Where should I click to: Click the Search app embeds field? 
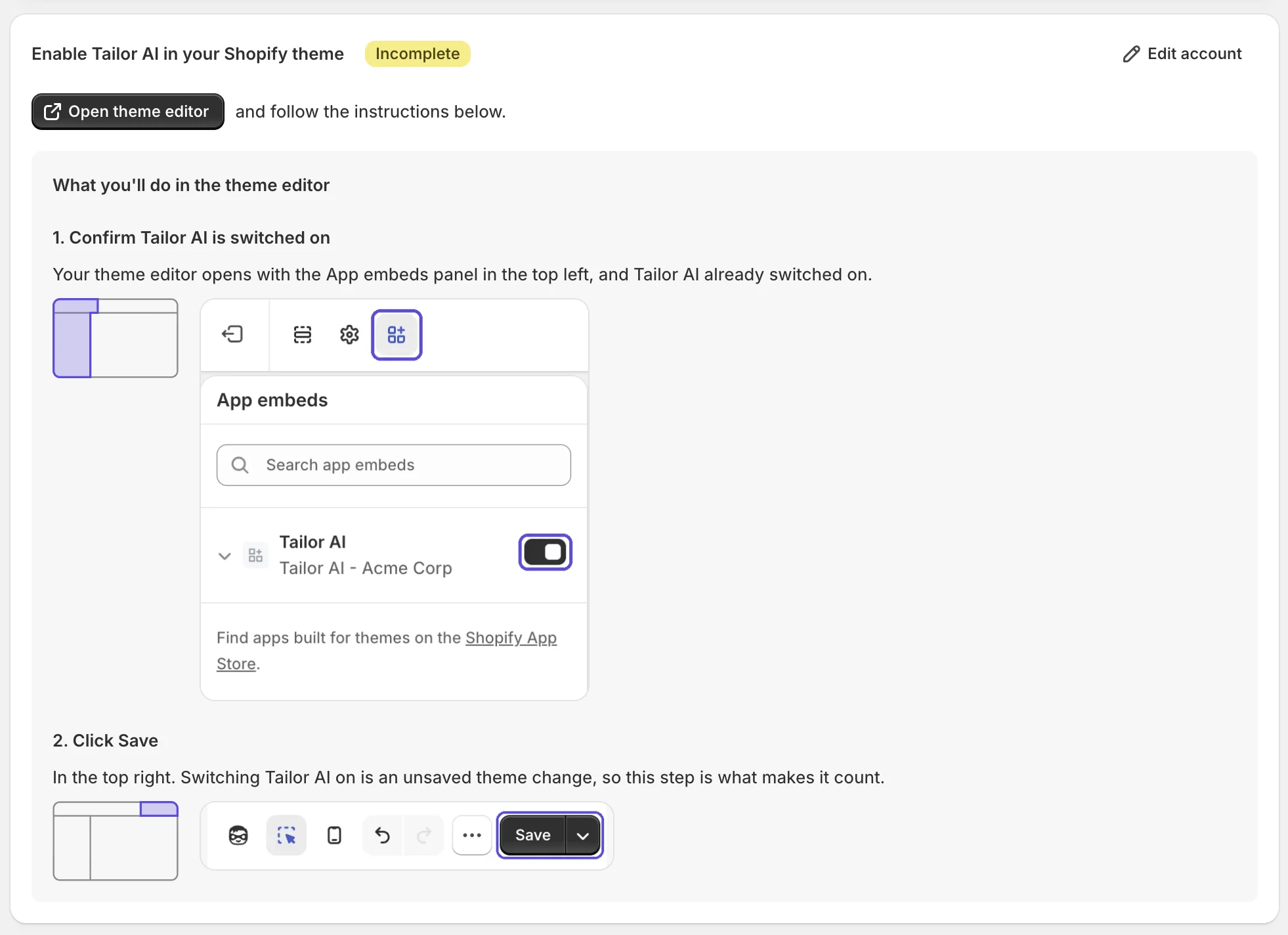394,465
